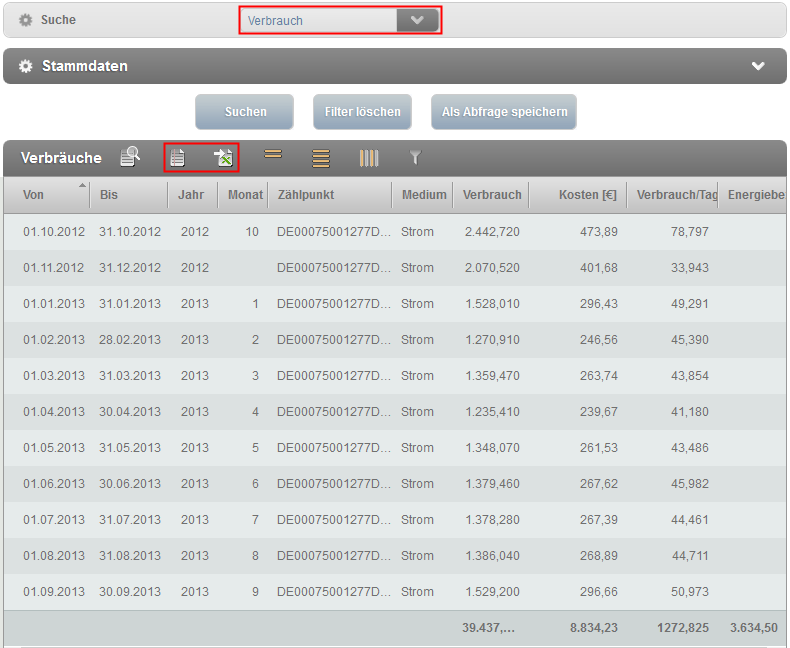Open the Verbrauch dropdown arrow
The width and height of the screenshot is (790, 648).
(417, 20)
